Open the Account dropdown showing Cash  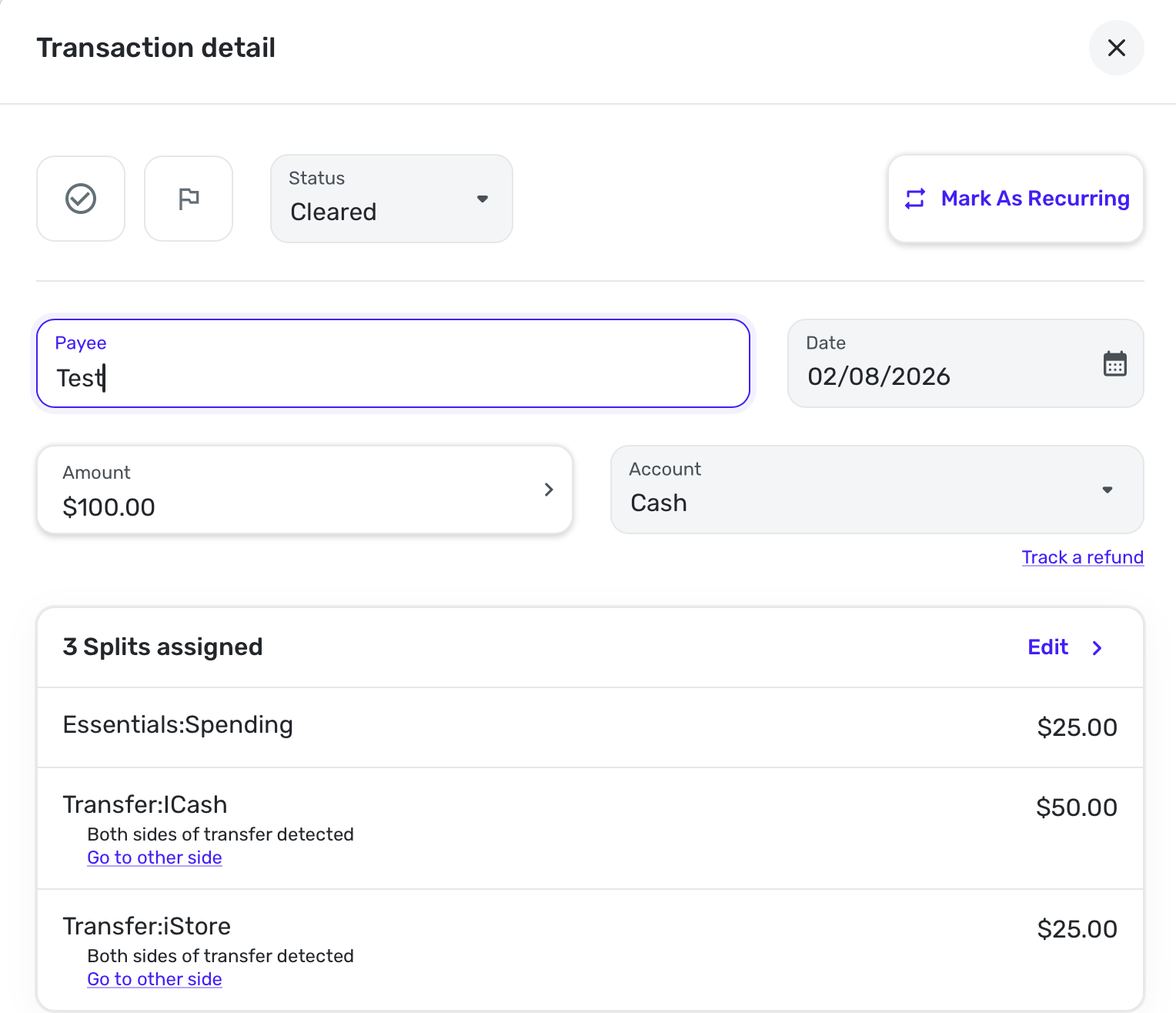coord(877,490)
